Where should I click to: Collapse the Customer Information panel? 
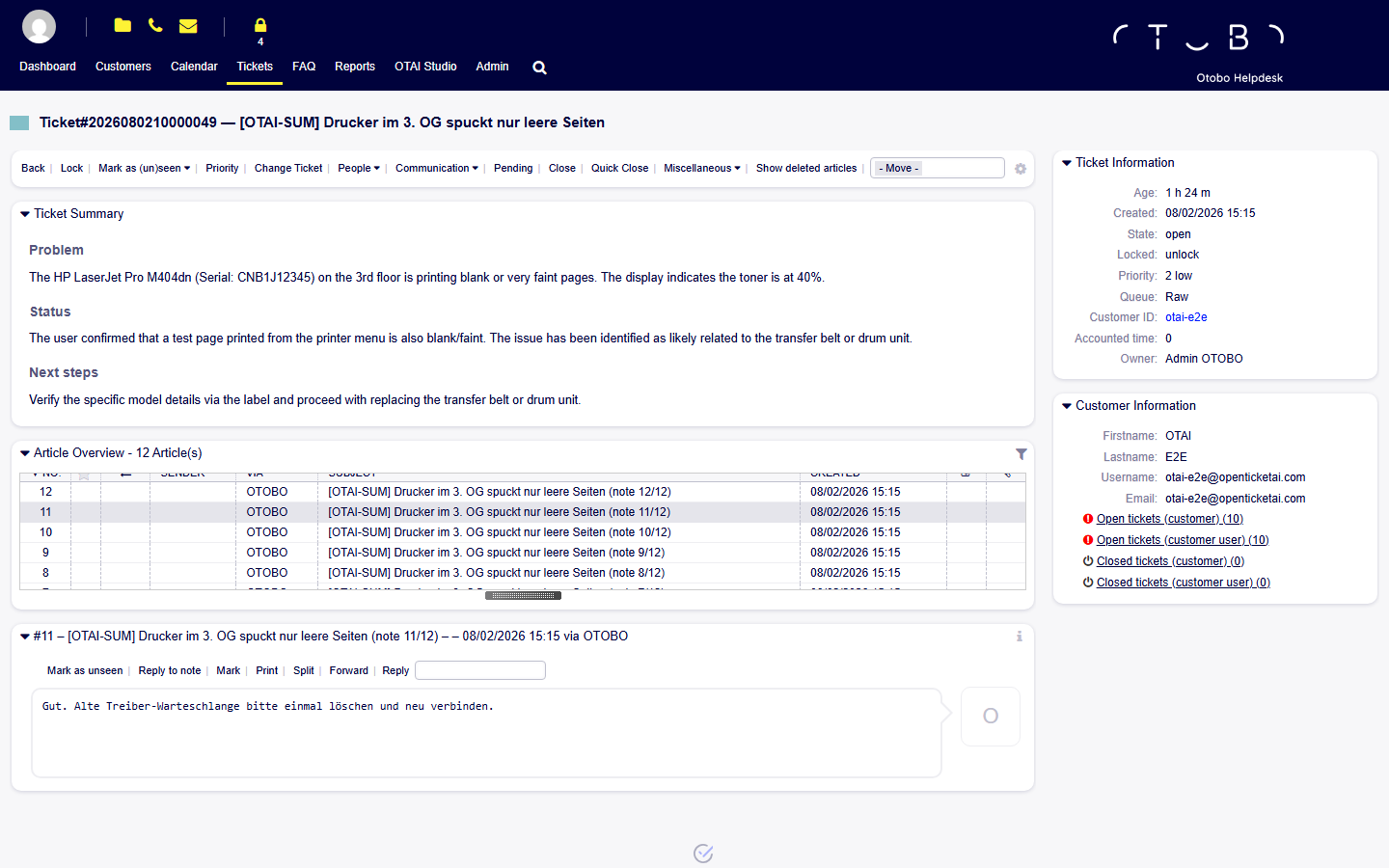click(x=1067, y=406)
